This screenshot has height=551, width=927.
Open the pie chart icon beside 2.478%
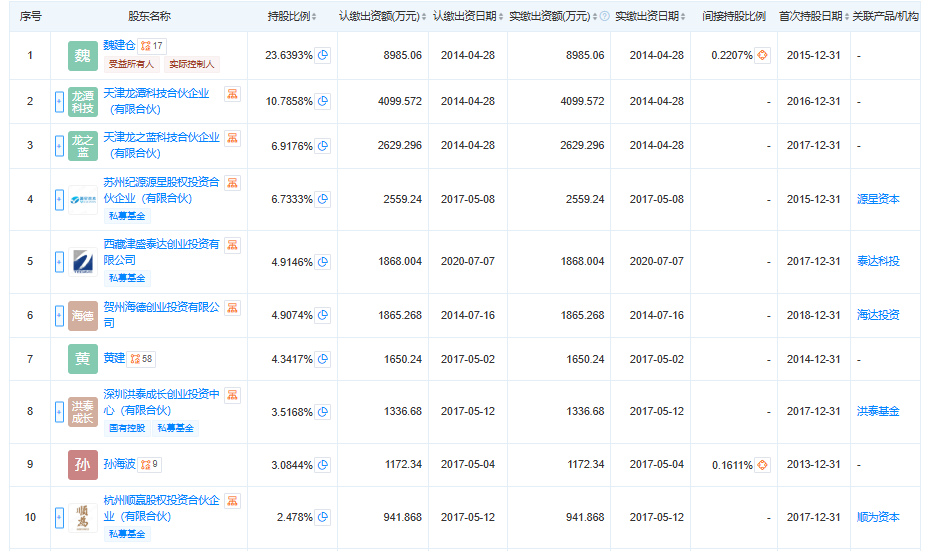click(323, 517)
